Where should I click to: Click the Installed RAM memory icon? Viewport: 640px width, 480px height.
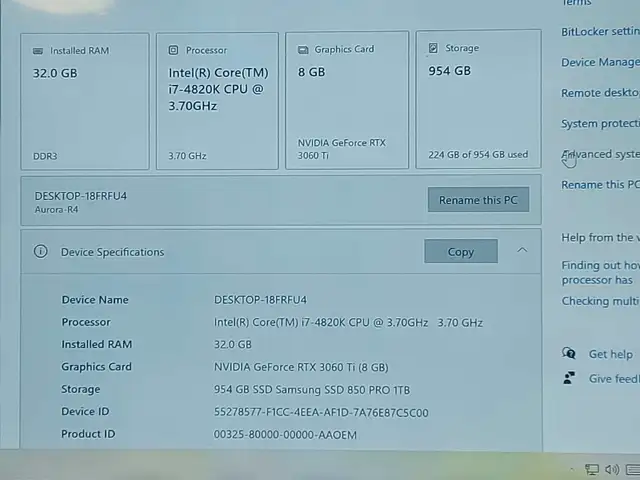tap(38, 51)
